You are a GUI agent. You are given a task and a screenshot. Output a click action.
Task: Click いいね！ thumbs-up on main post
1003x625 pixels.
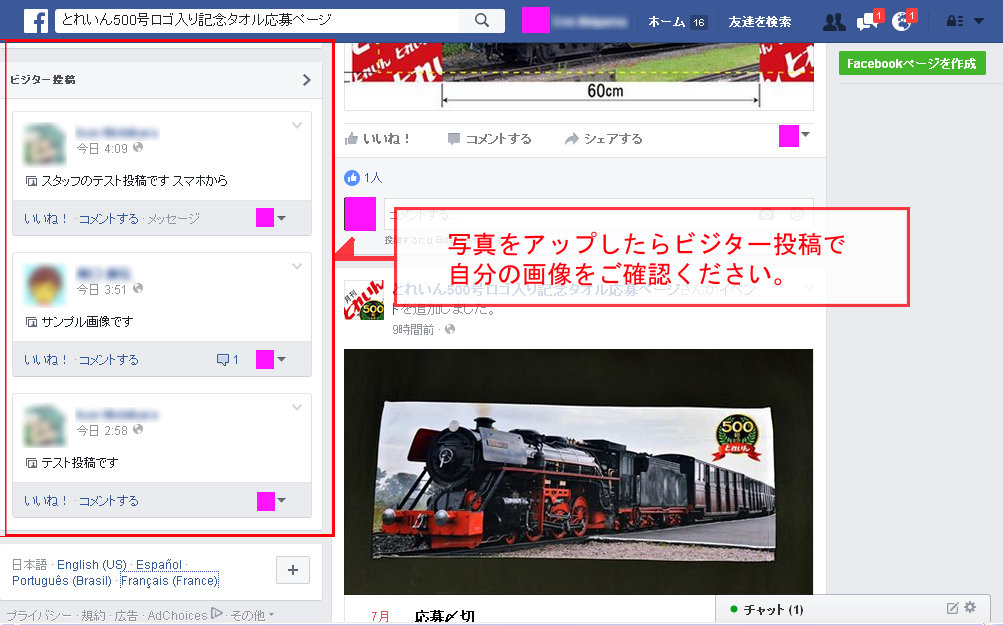tap(377, 139)
